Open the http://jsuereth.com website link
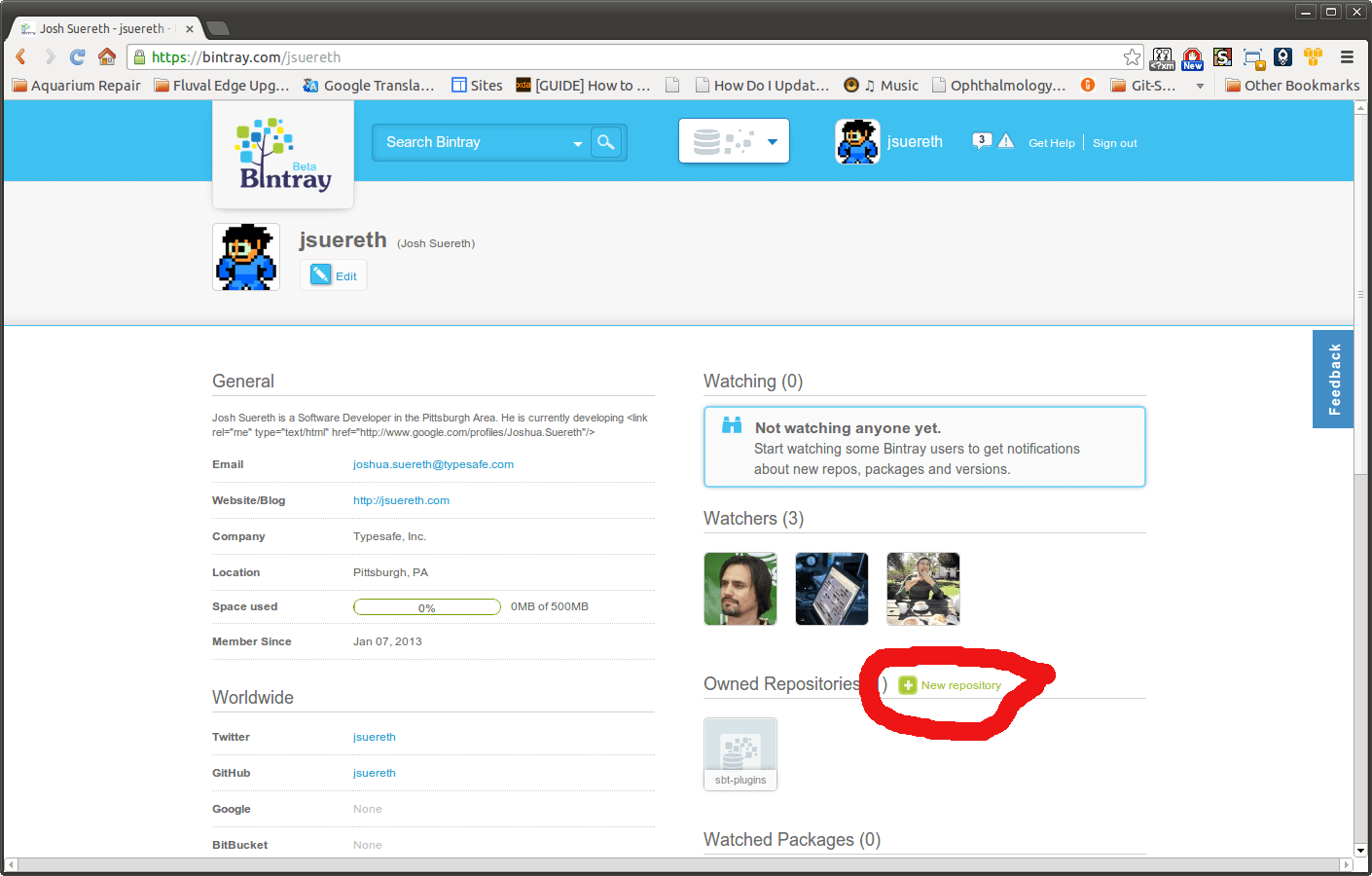This screenshot has height=876, width=1372. 401,500
